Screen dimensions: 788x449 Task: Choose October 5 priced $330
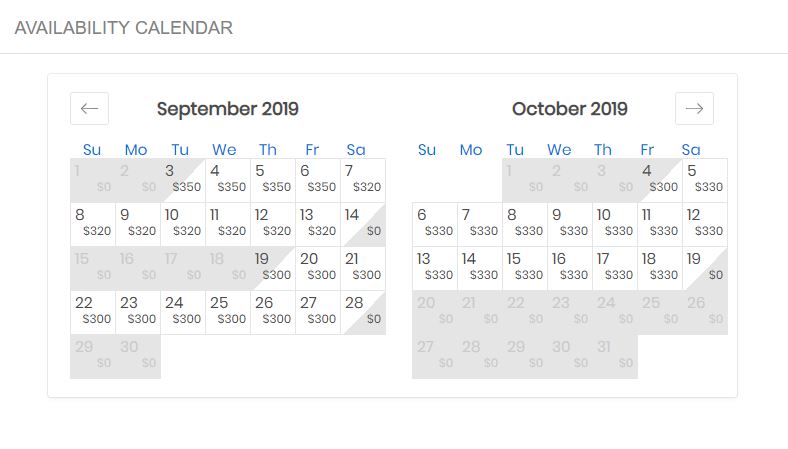pos(704,180)
